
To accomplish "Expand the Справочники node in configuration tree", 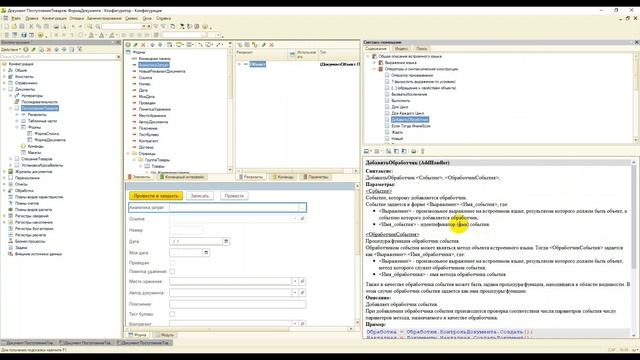I will tap(4, 83).
